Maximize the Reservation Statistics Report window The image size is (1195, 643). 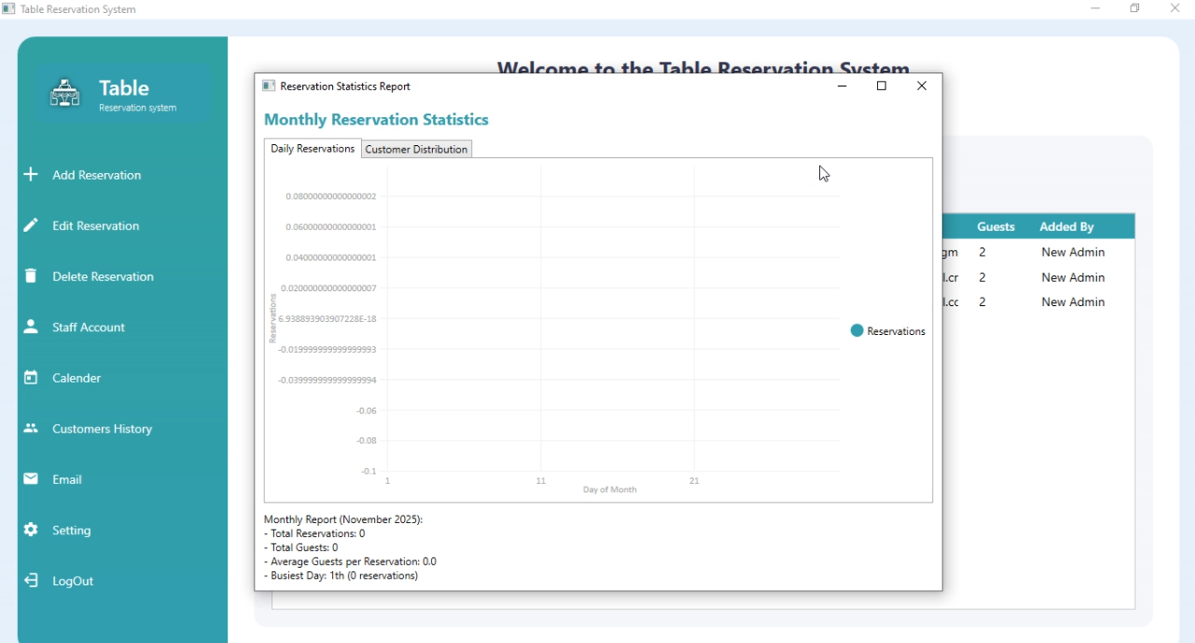coord(882,86)
